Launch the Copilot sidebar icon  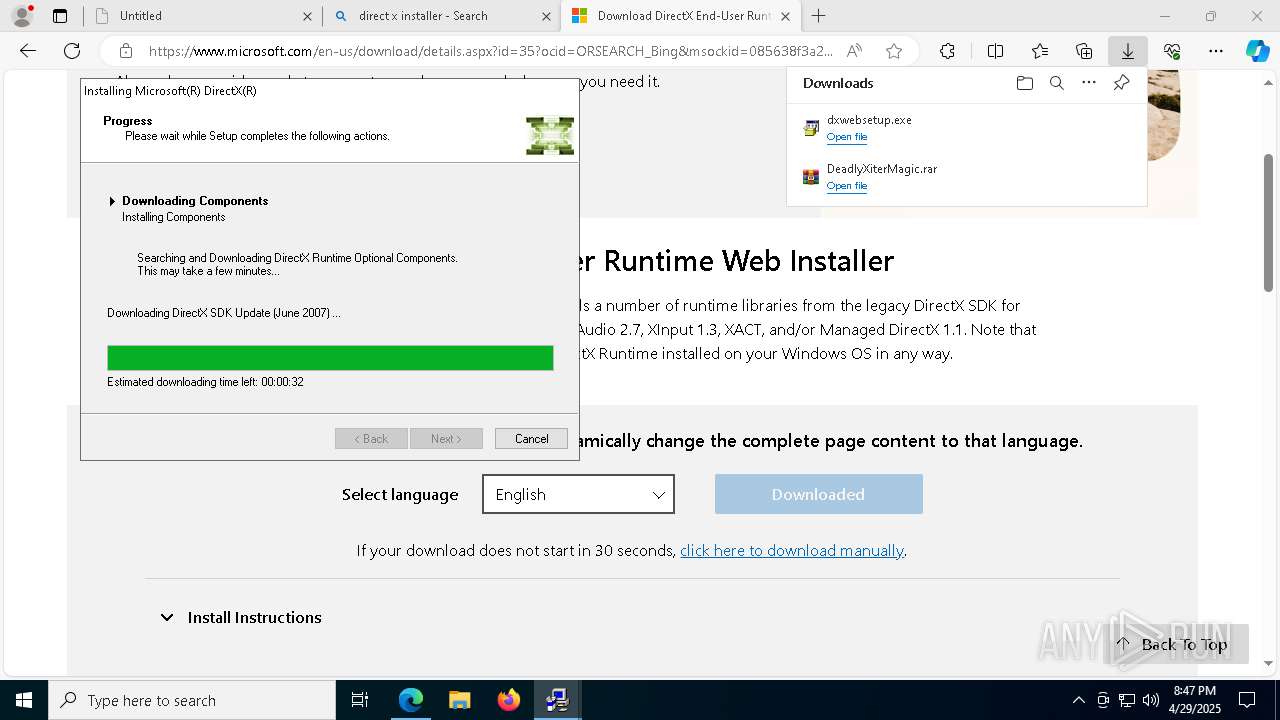pyautogui.click(x=1257, y=51)
